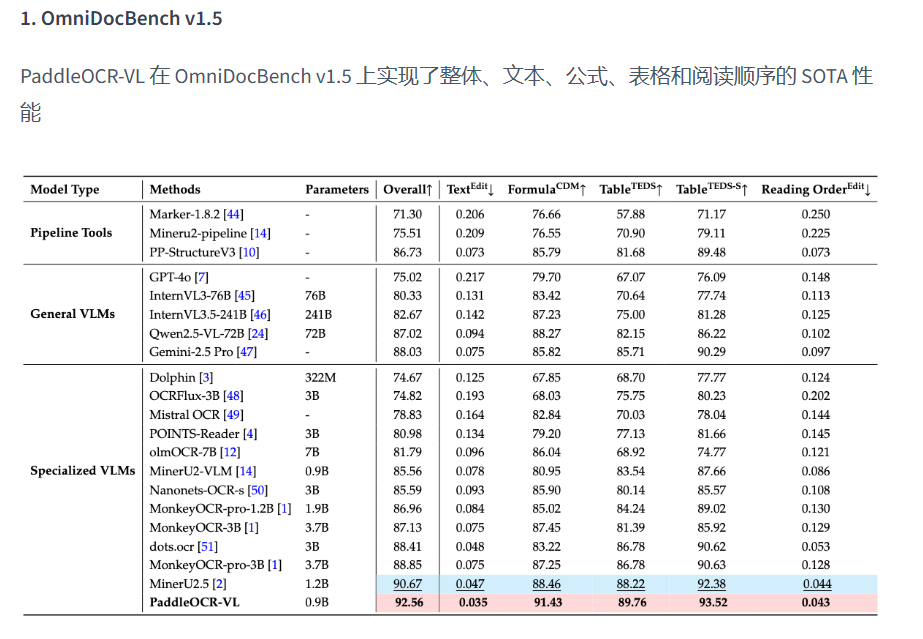Open citation [14] next to Mineru2-pipeline

pos(260,234)
